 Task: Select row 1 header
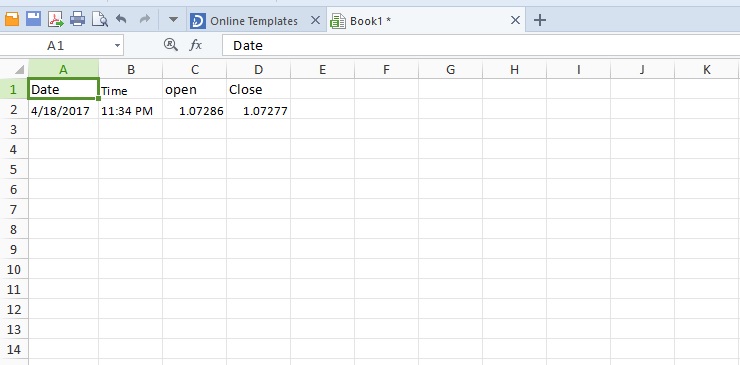pyautogui.click(x=14, y=89)
